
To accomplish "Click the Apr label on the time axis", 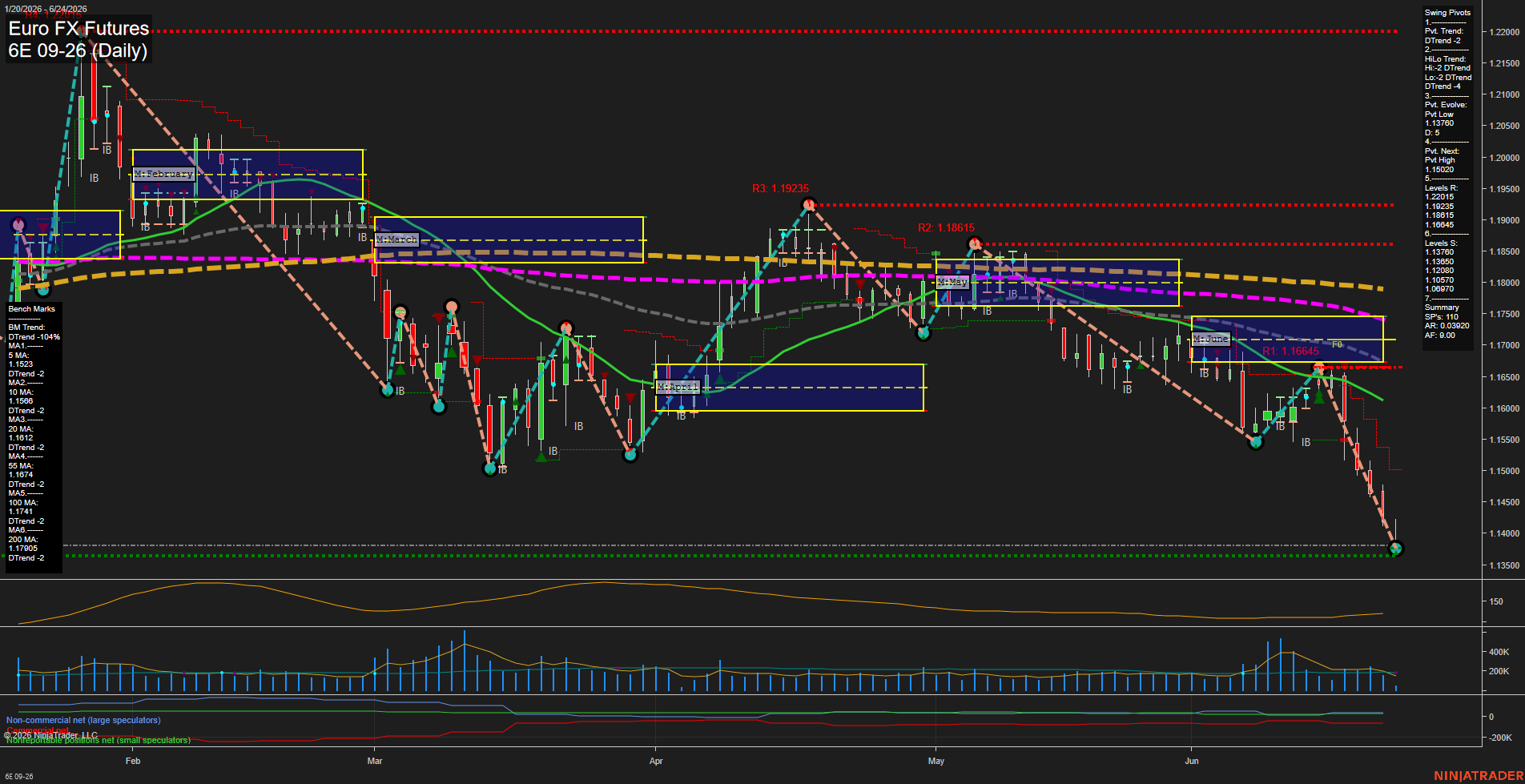I will (x=656, y=761).
